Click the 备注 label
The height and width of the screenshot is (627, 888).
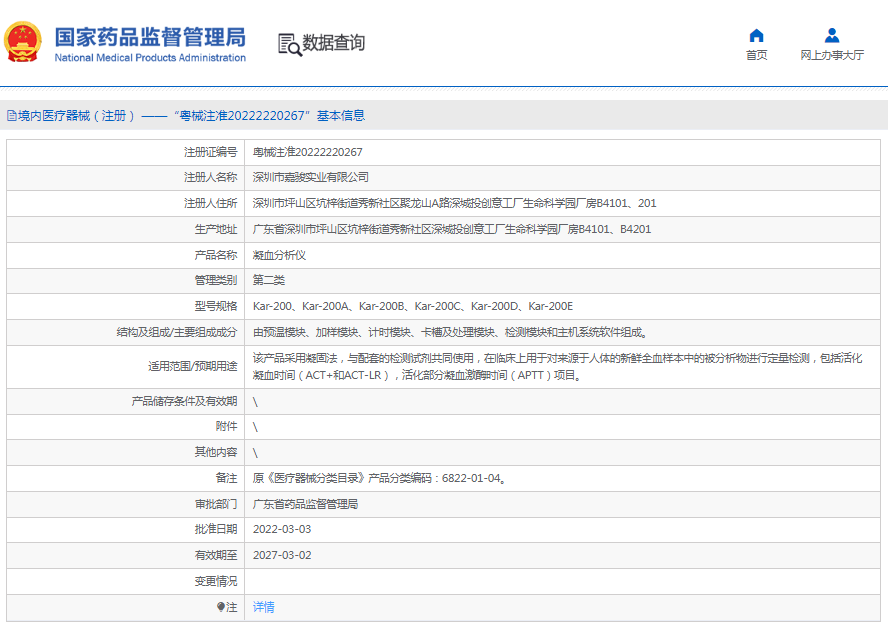227,478
